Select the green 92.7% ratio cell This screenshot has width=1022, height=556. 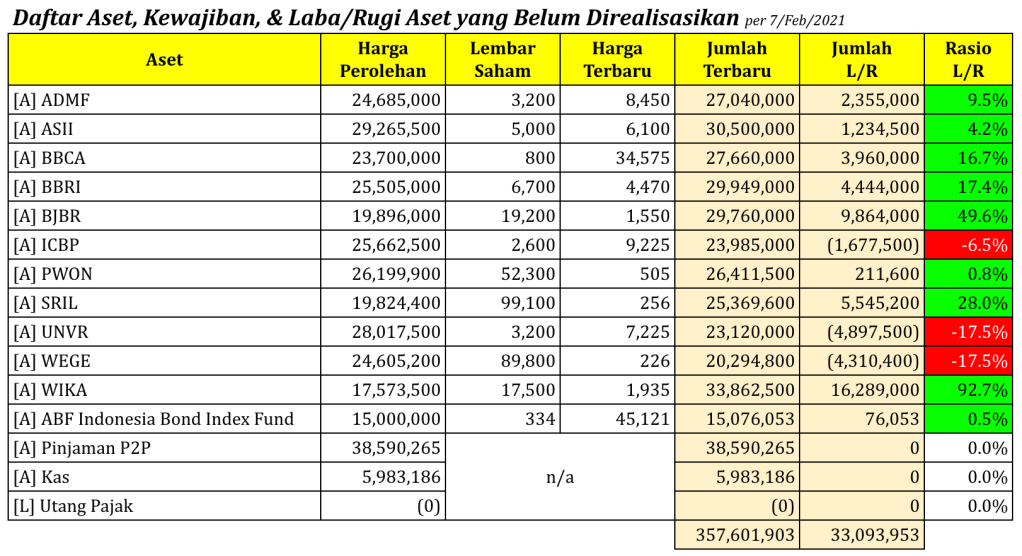(968, 390)
